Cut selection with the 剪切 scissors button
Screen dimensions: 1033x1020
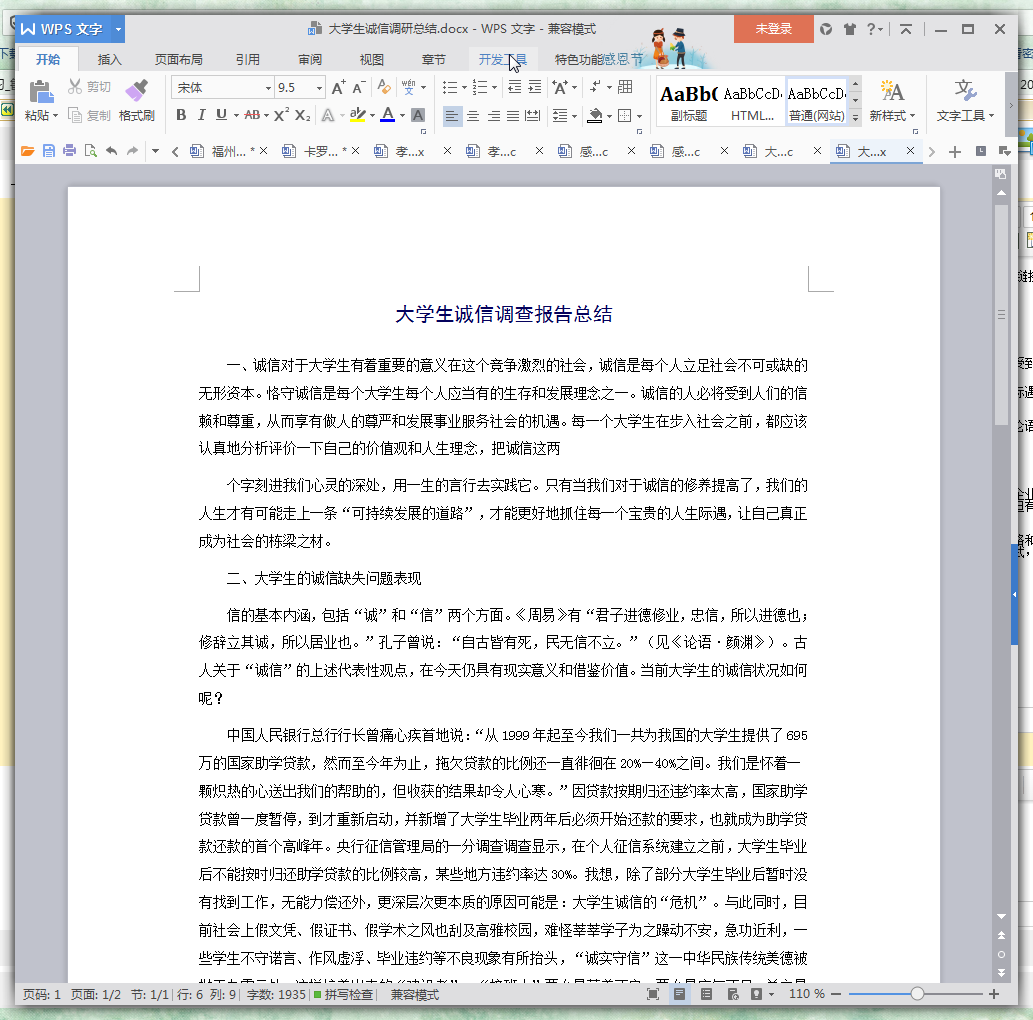tap(90, 87)
